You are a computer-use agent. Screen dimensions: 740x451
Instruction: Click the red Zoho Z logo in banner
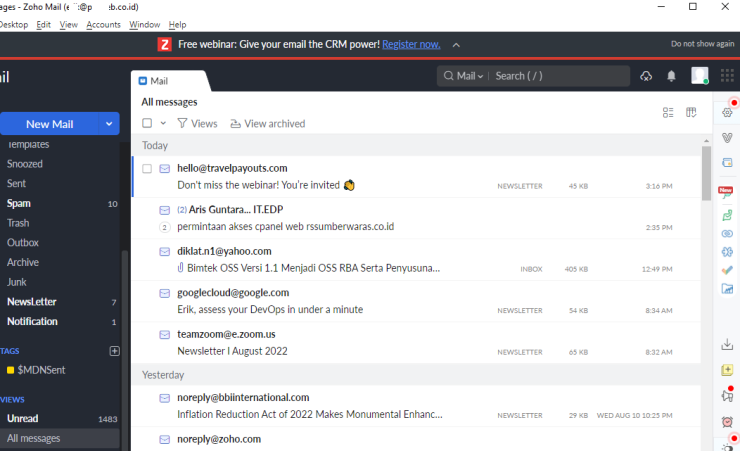[x=164, y=44]
